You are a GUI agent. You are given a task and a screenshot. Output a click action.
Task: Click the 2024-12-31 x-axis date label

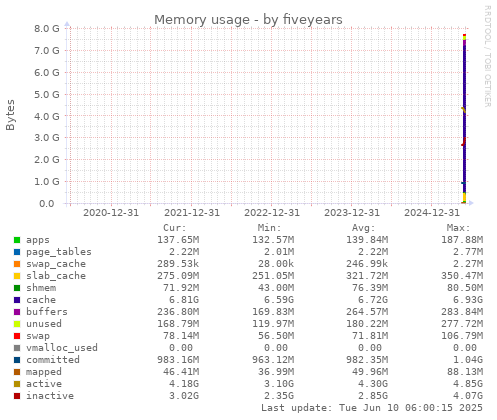click(x=432, y=213)
